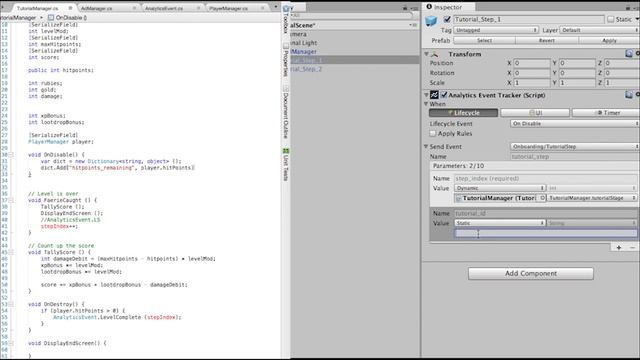Viewport: 640px width, 360px height.
Task: Click the OnDisable method icon in breadcrumb
Action: (x=51, y=18)
